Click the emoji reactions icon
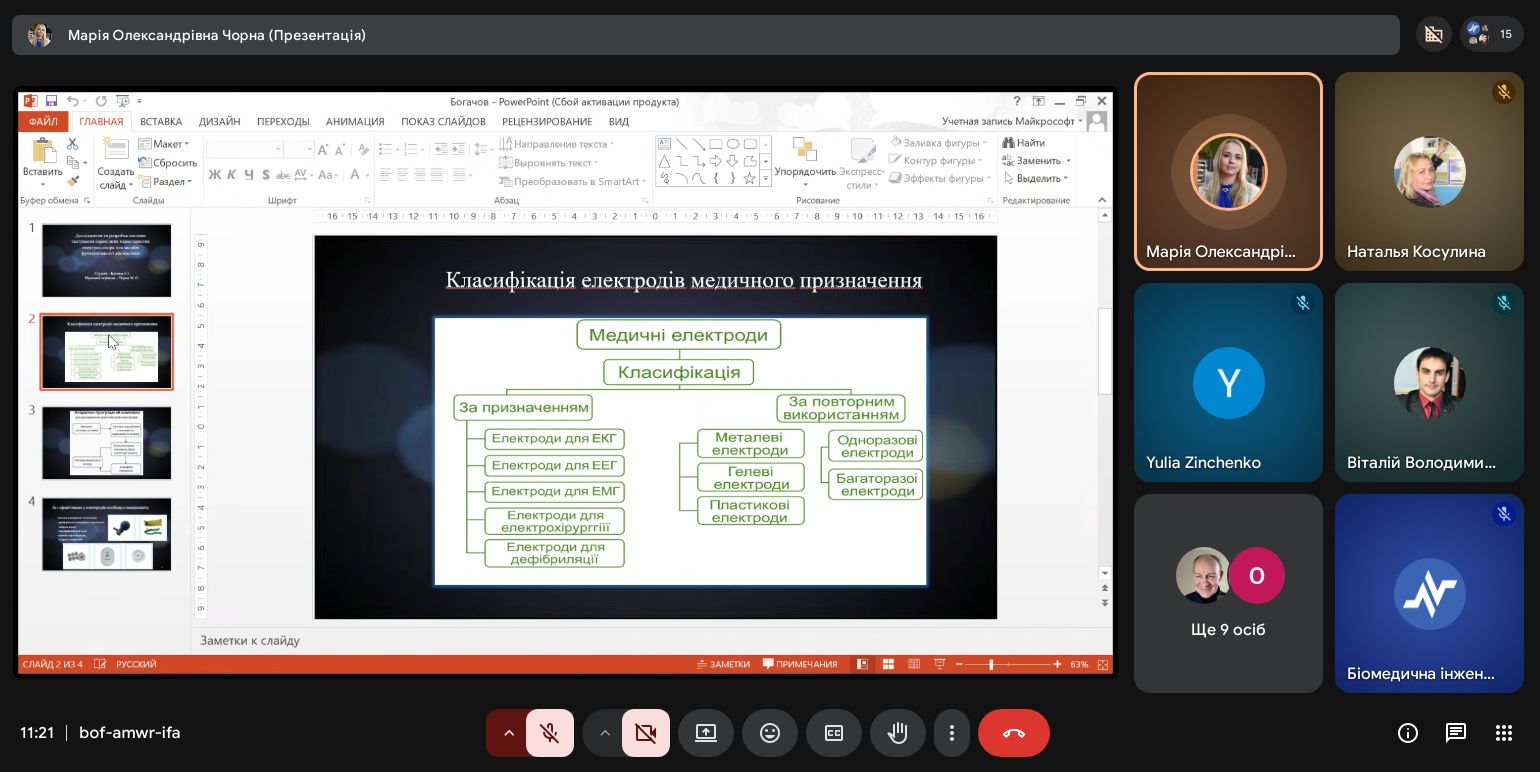 (x=770, y=733)
